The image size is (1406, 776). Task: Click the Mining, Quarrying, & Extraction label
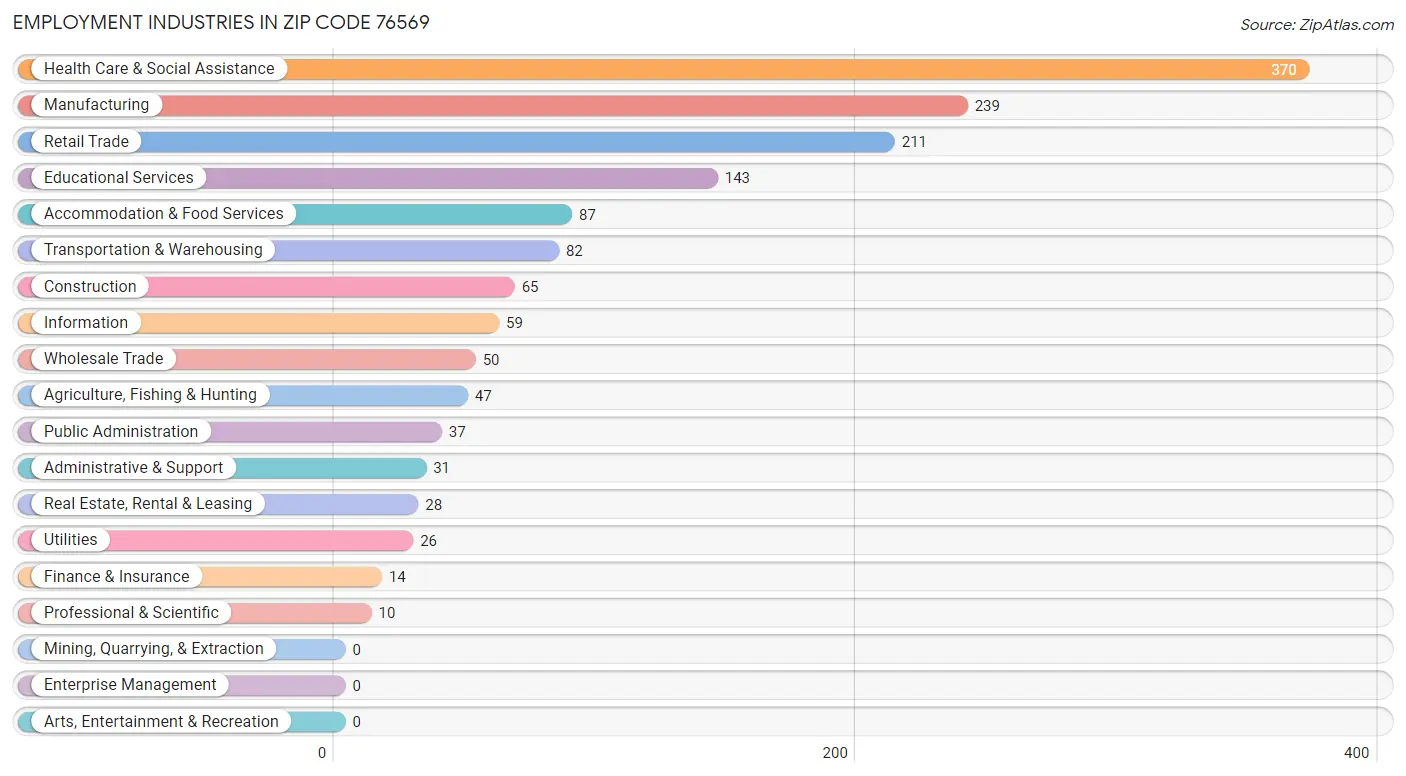pyautogui.click(x=154, y=649)
